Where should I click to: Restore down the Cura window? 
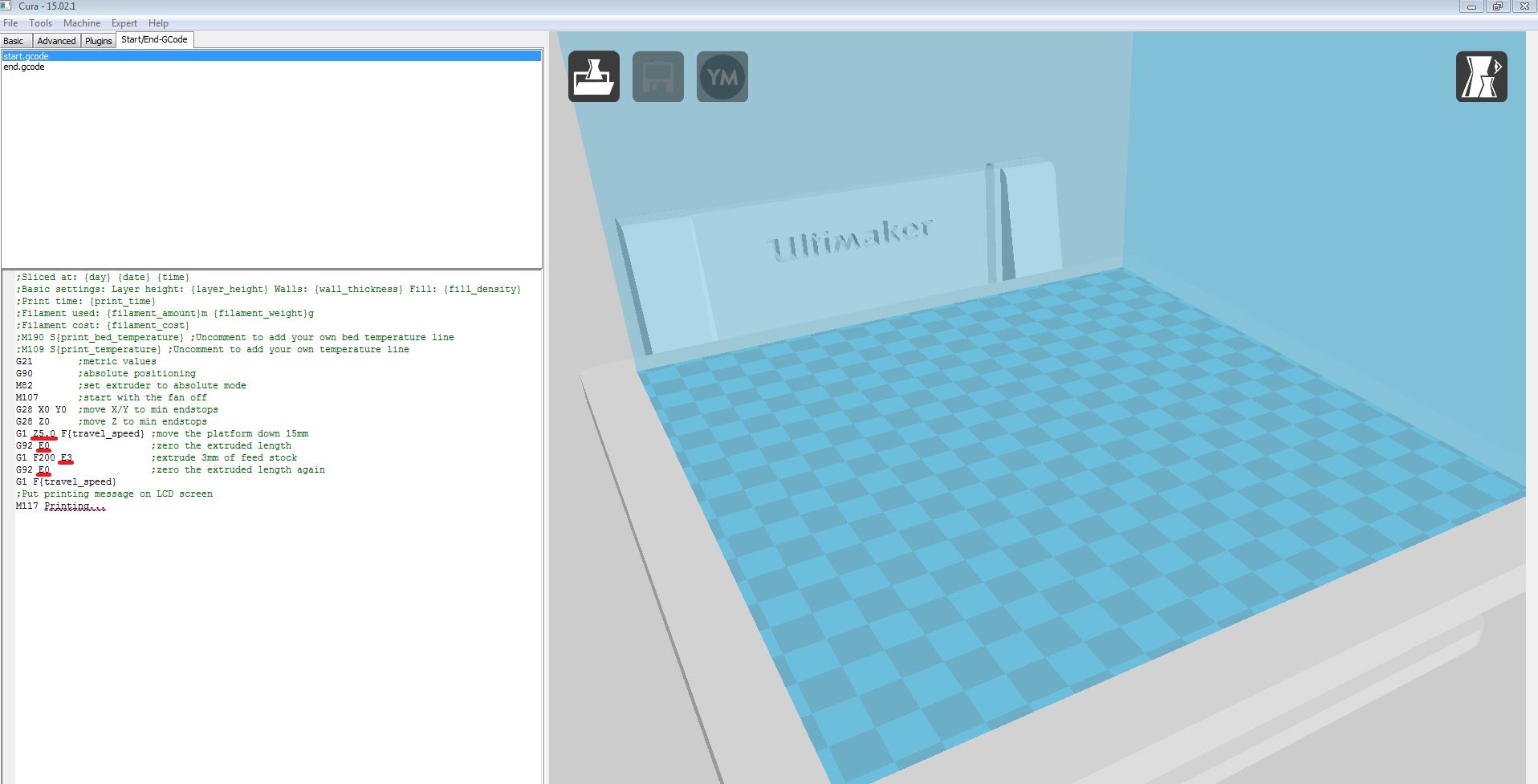tap(1497, 6)
